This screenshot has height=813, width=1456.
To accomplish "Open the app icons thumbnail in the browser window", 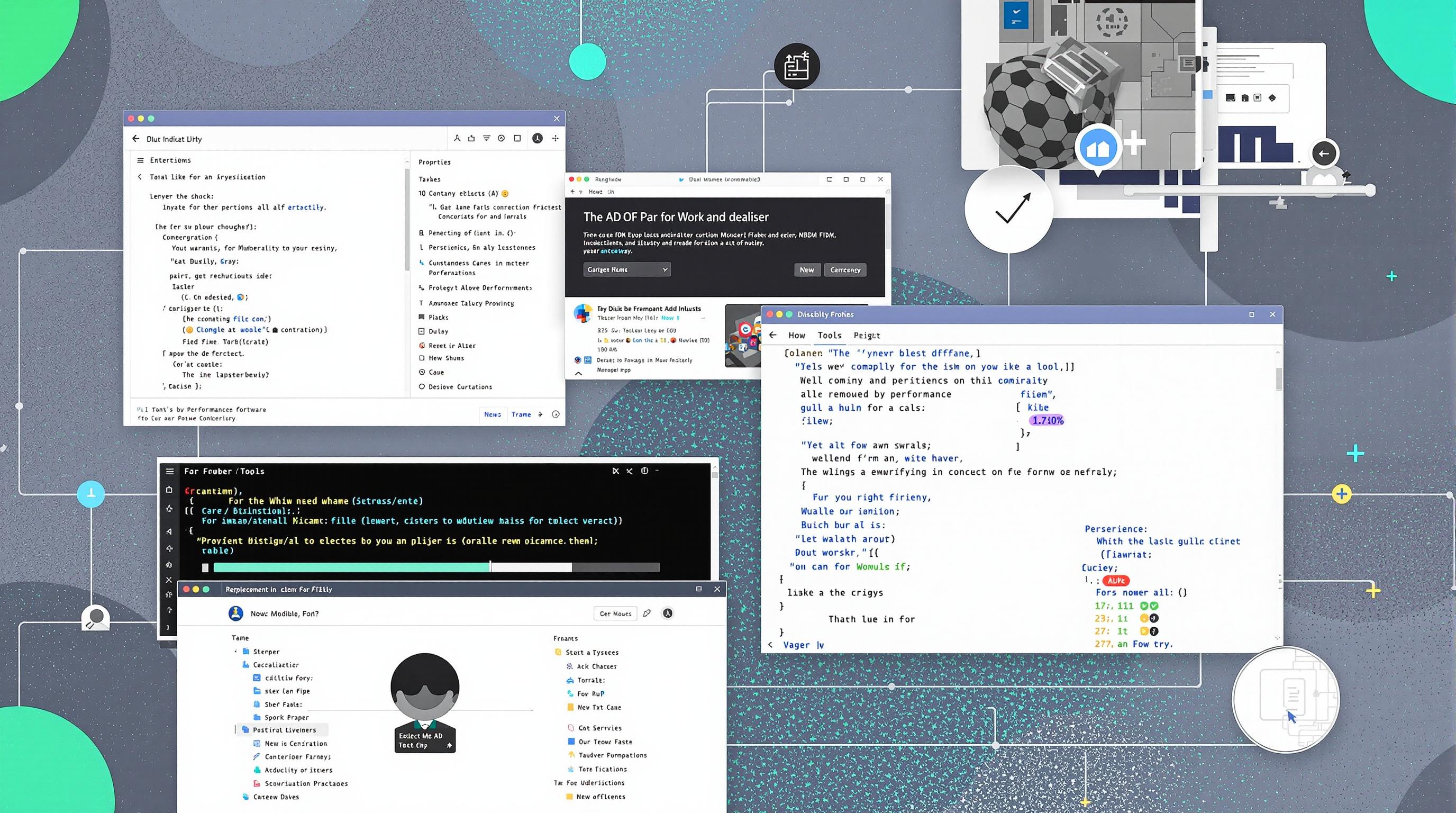I will pyautogui.click(x=744, y=336).
